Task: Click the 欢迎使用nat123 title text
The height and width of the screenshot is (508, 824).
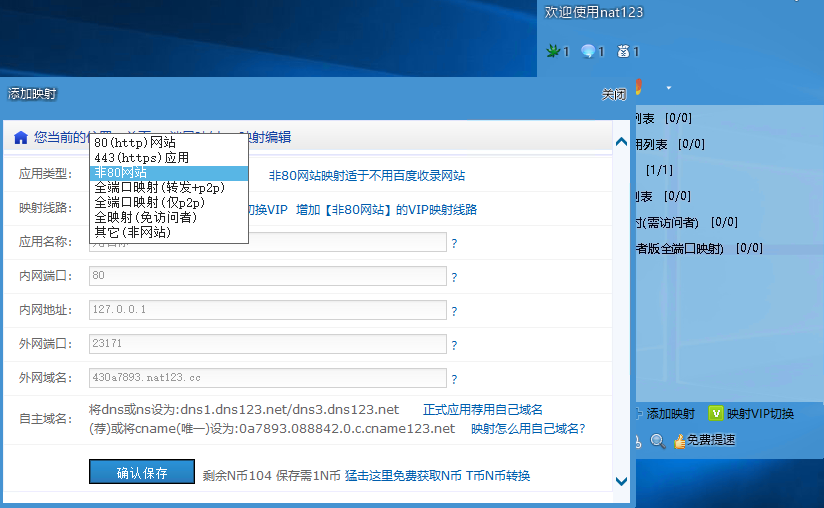Action: click(594, 12)
